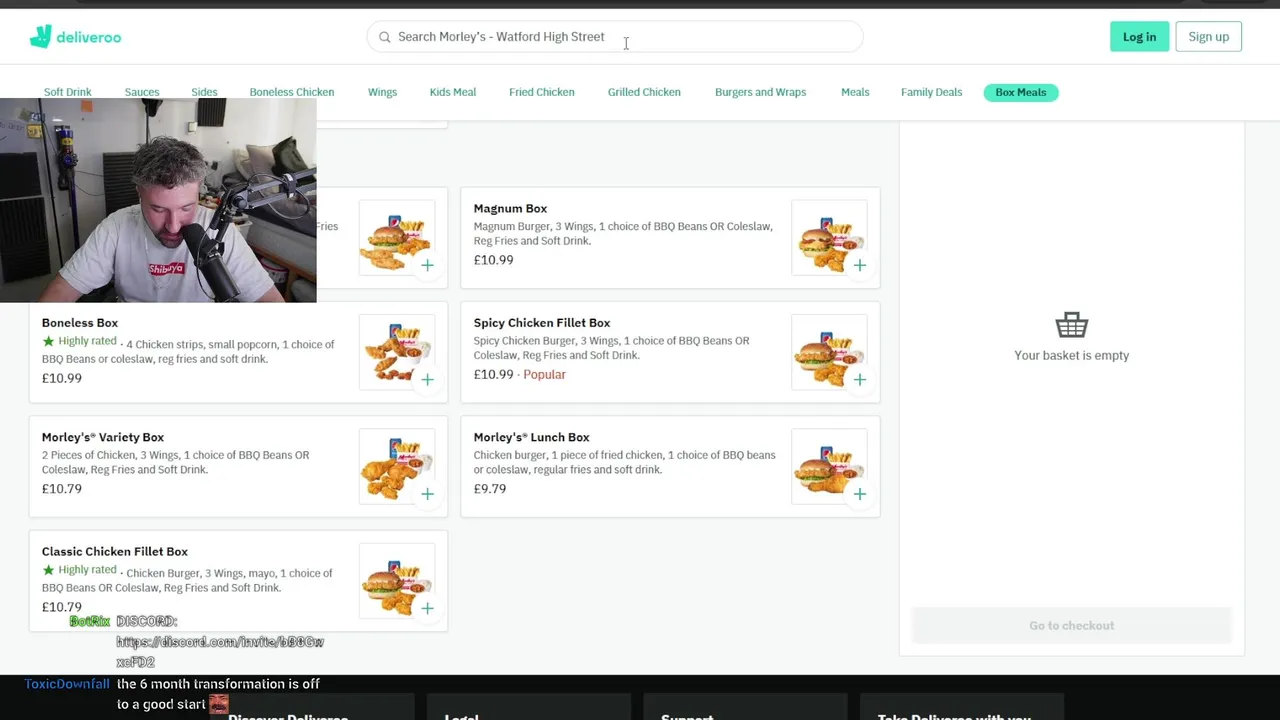Click ToxicDownfall username in chat
Viewport: 1280px width, 720px height.
click(67, 684)
